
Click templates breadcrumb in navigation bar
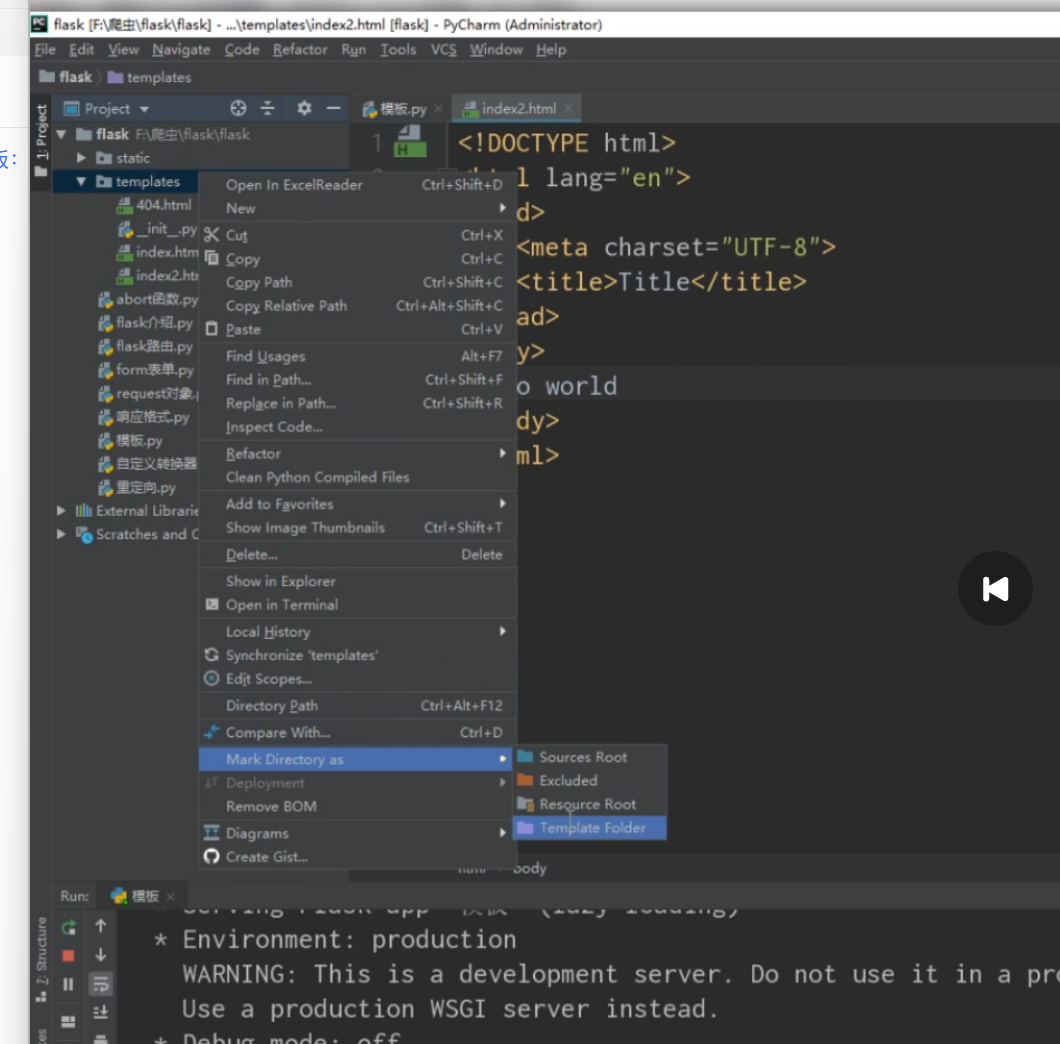pyautogui.click(x=150, y=77)
